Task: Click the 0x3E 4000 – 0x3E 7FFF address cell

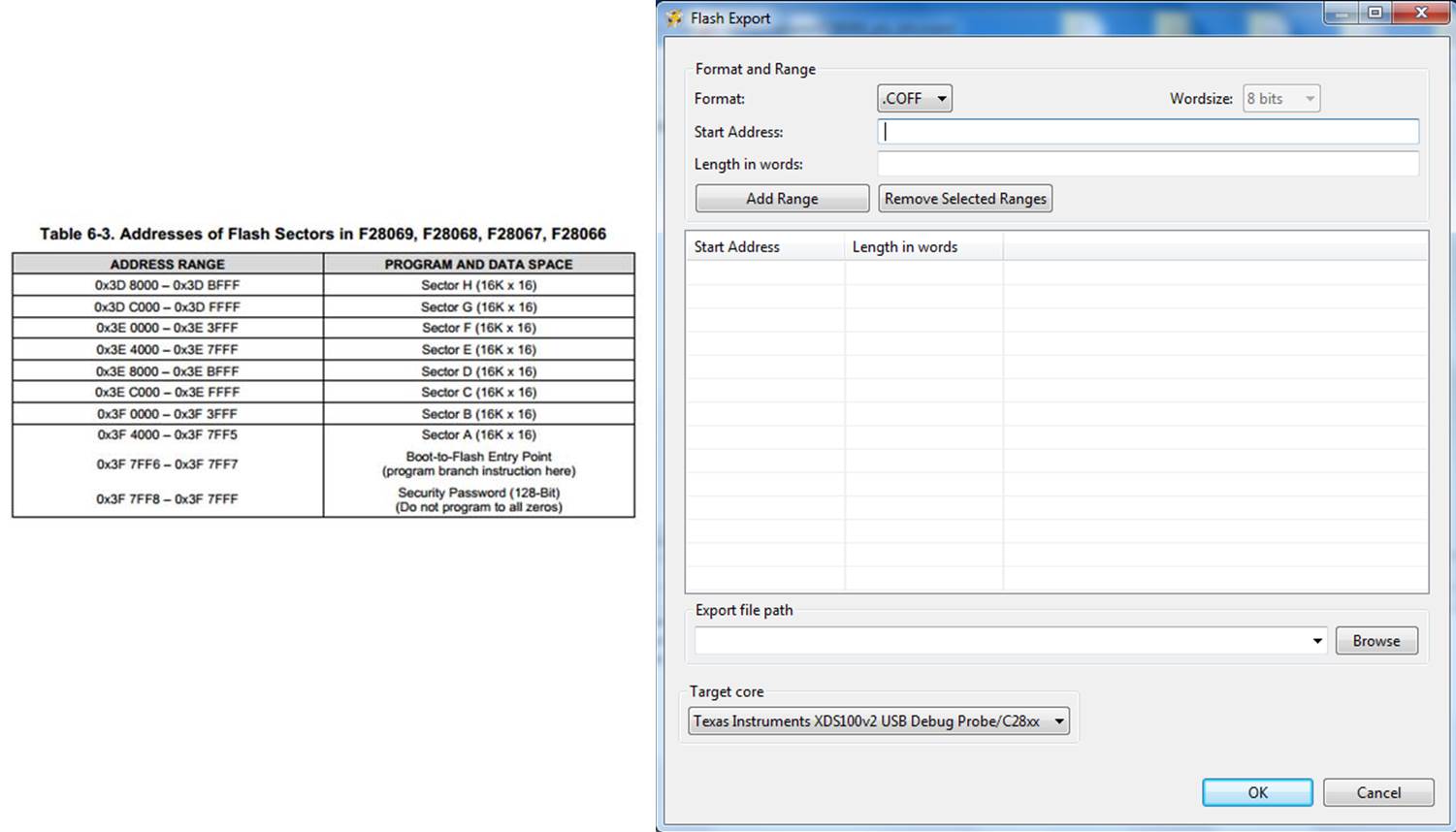Action: [168, 349]
